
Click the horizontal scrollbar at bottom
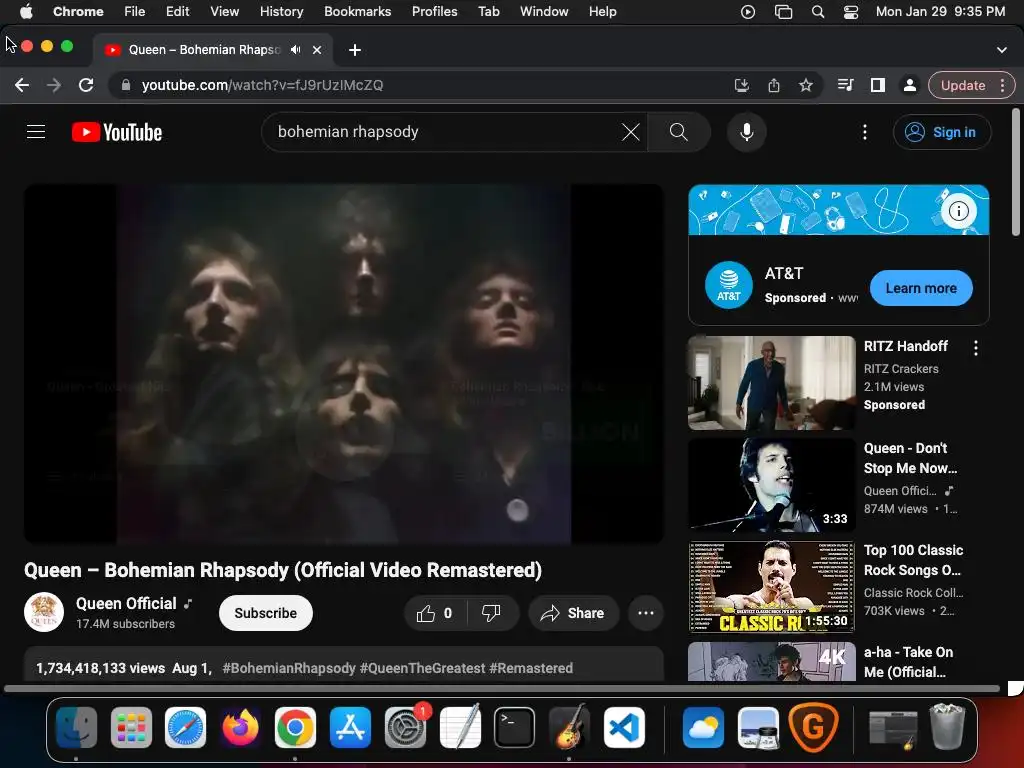tap(502, 688)
